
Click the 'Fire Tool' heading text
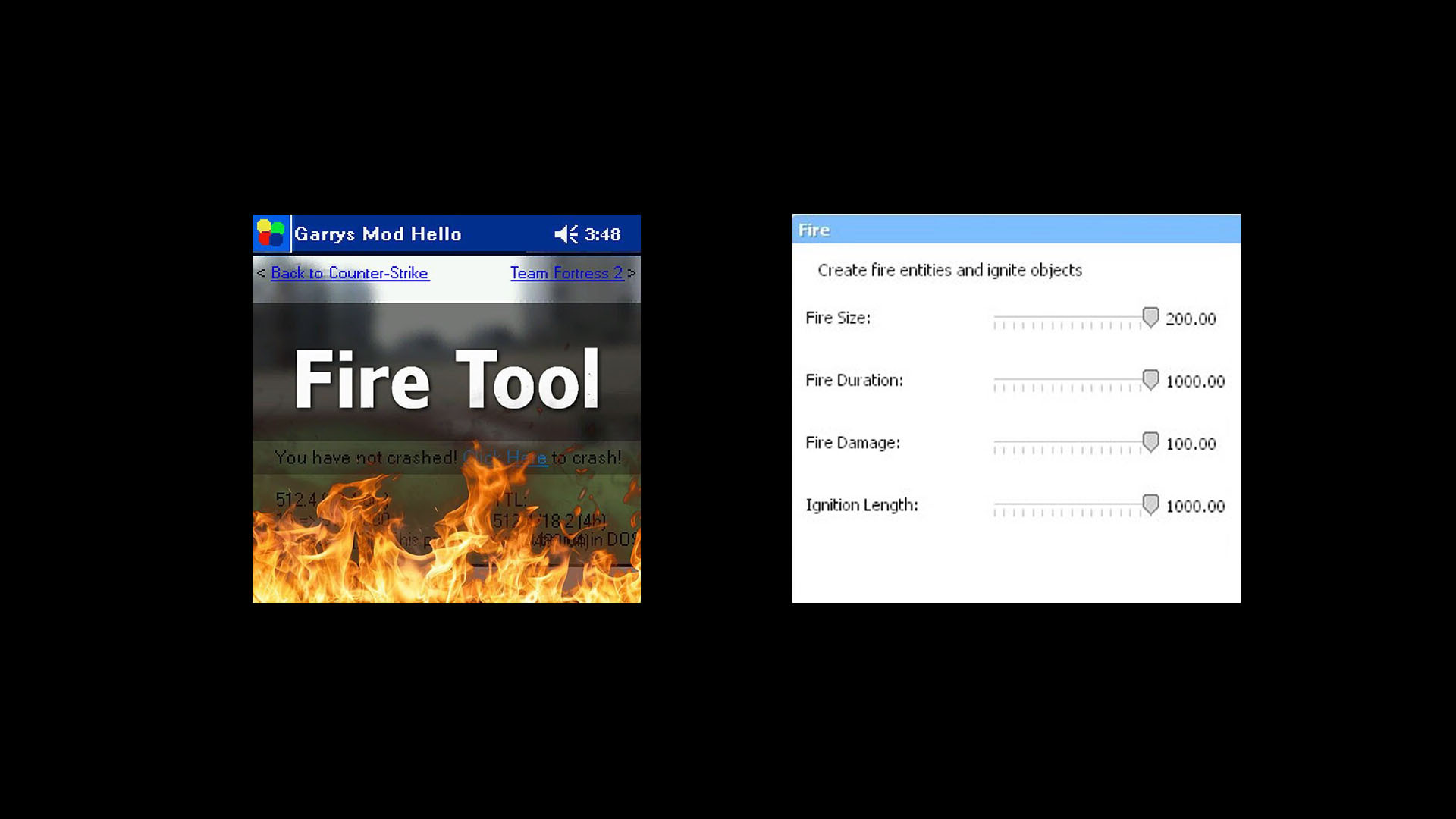[446, 377]
